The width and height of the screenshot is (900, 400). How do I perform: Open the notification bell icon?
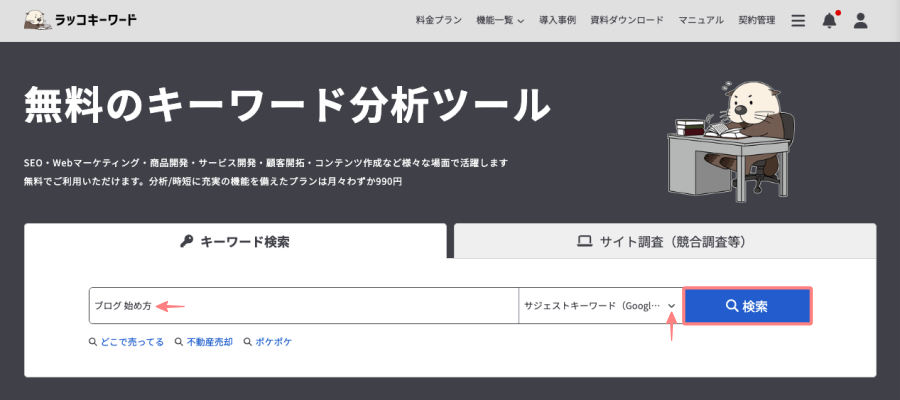click(x=829, y=21)
